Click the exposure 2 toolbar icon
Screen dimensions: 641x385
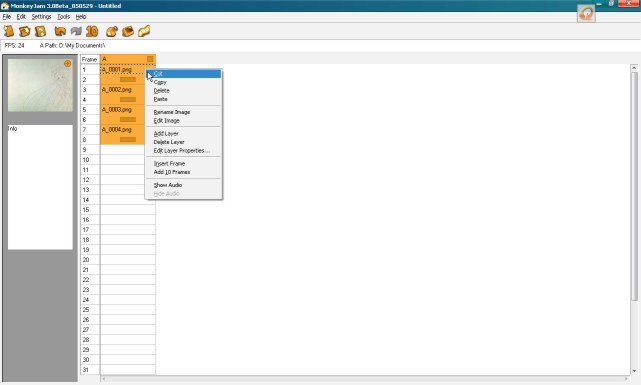[25, 31]
